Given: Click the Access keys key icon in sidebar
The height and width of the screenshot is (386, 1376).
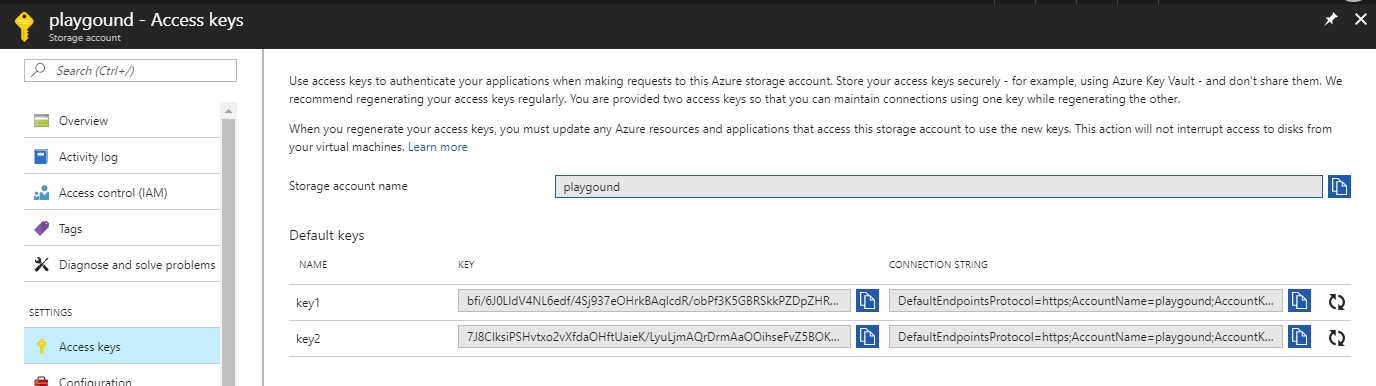Looking at the screenshot, I should click(x=41, y=347).
